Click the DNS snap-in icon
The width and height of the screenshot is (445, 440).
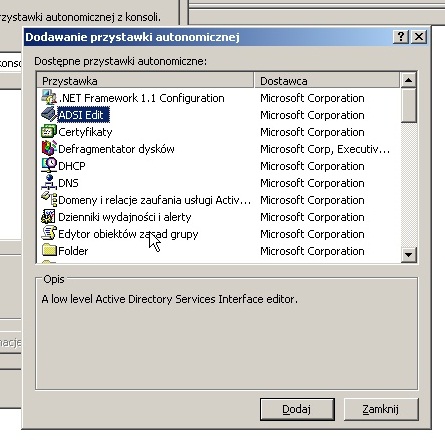click(49, 183)
